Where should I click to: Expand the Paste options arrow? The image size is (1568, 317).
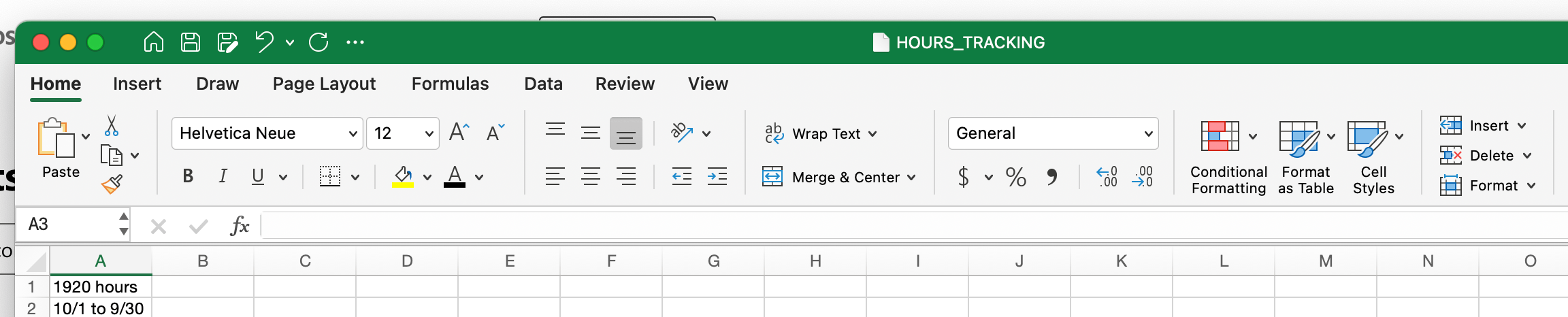86,137
